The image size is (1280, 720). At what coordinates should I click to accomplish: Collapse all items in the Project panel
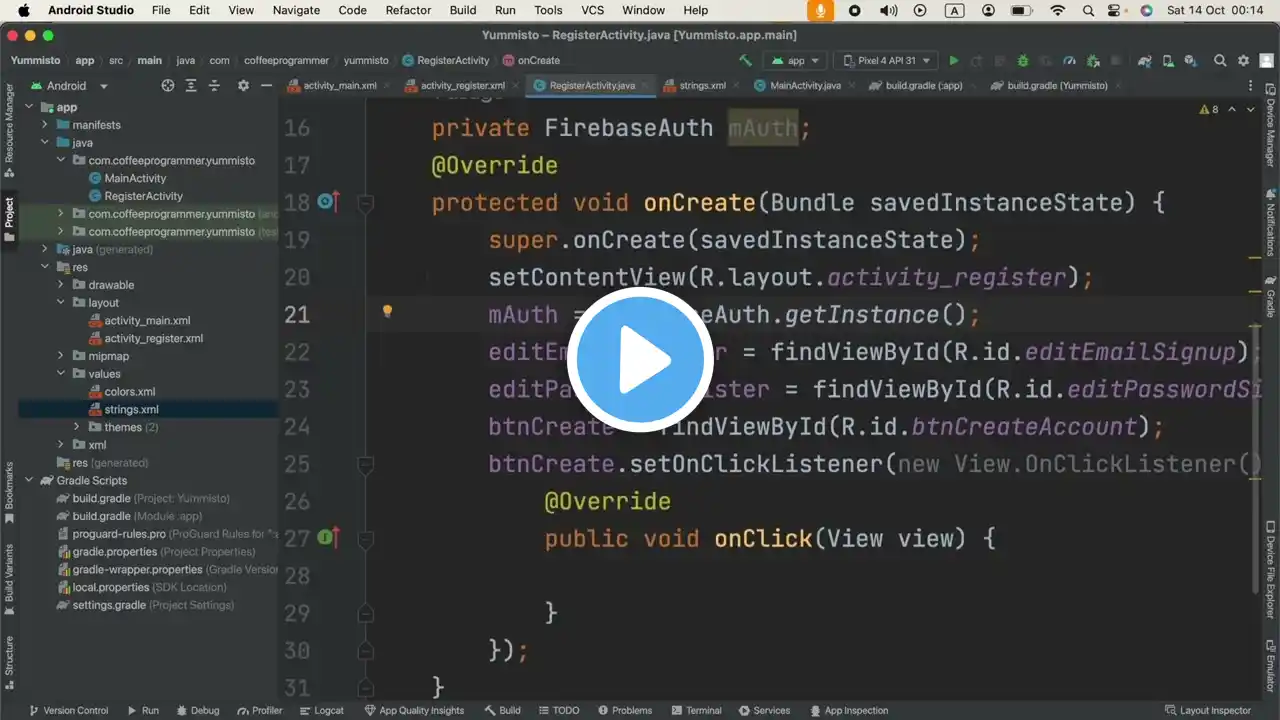click(216, 86)
